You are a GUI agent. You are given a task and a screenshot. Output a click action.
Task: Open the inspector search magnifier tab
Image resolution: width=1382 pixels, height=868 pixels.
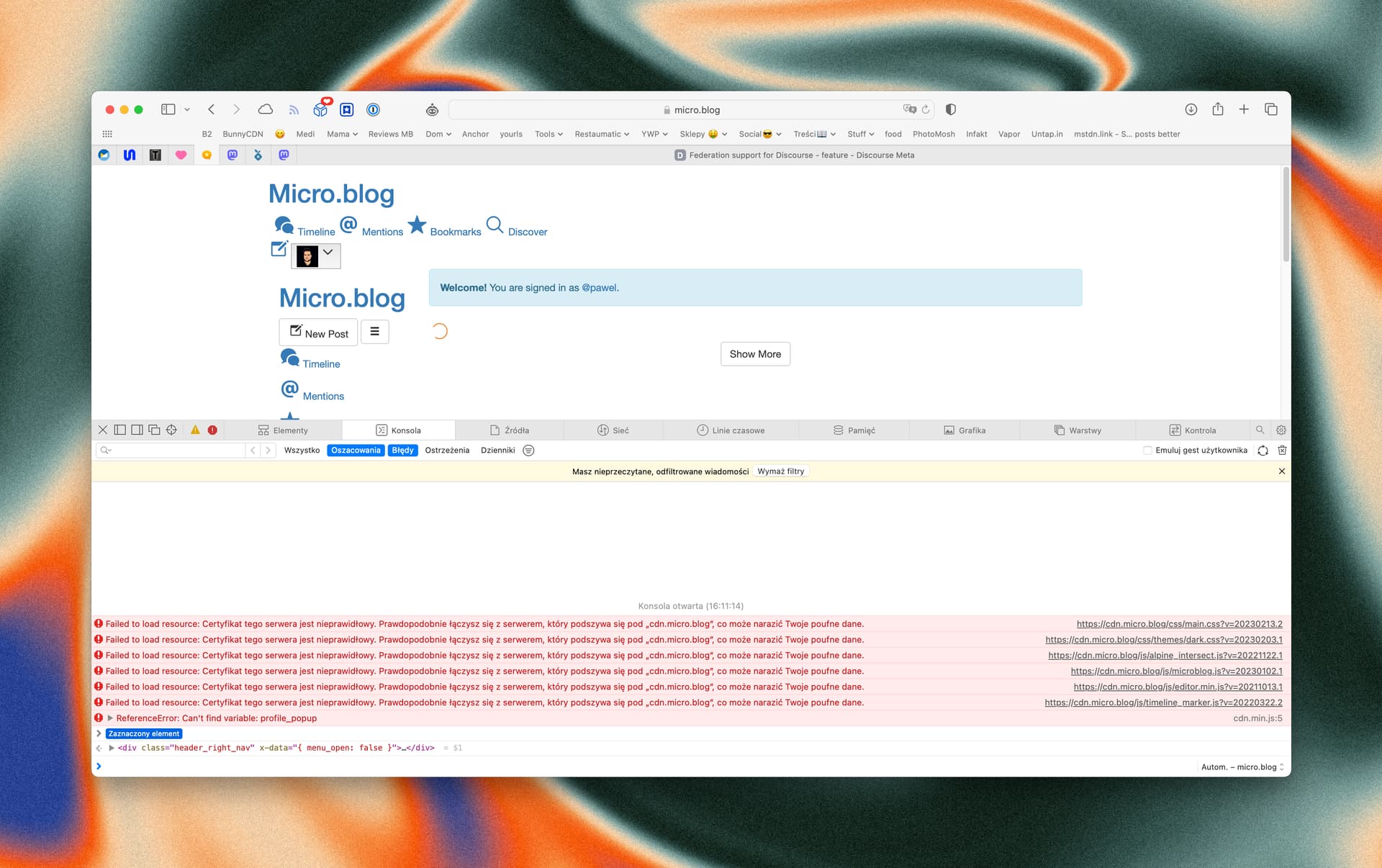click(x=1260, y=430)
